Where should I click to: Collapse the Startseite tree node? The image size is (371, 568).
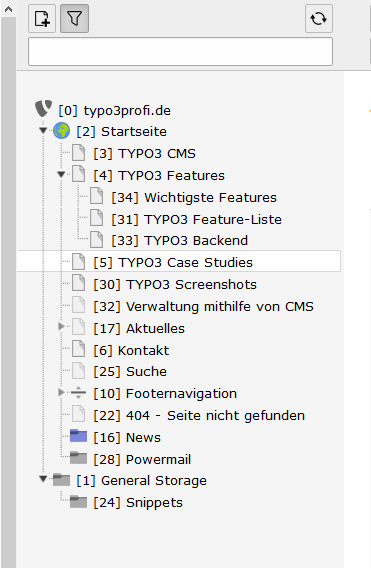(x=43, y=130)
